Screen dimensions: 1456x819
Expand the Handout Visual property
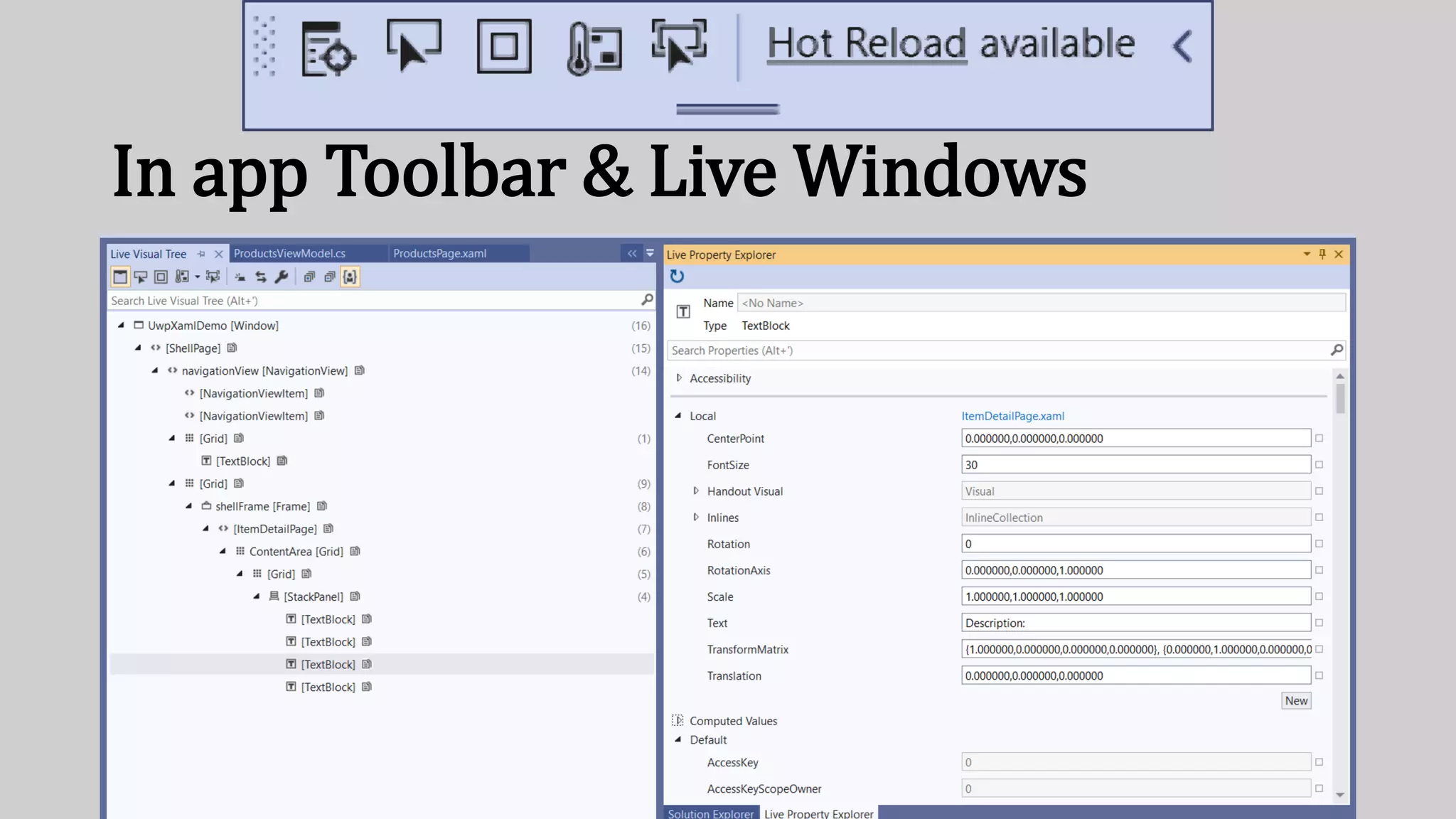tap(696, 491)
